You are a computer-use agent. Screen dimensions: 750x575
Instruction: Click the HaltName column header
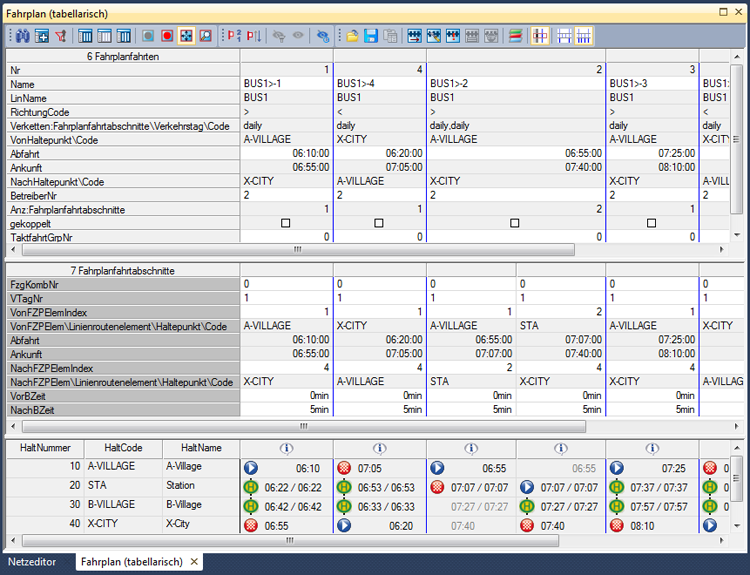200,449
